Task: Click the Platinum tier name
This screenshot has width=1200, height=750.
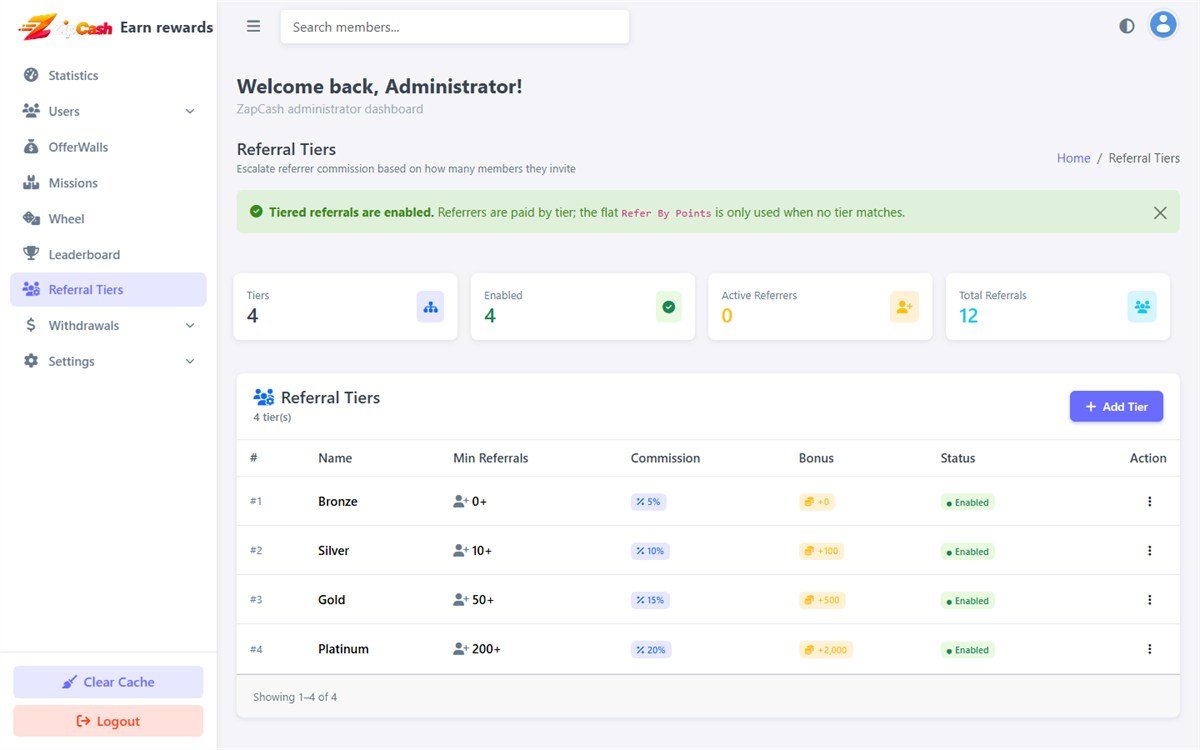Action: click(x=343, y=649)
